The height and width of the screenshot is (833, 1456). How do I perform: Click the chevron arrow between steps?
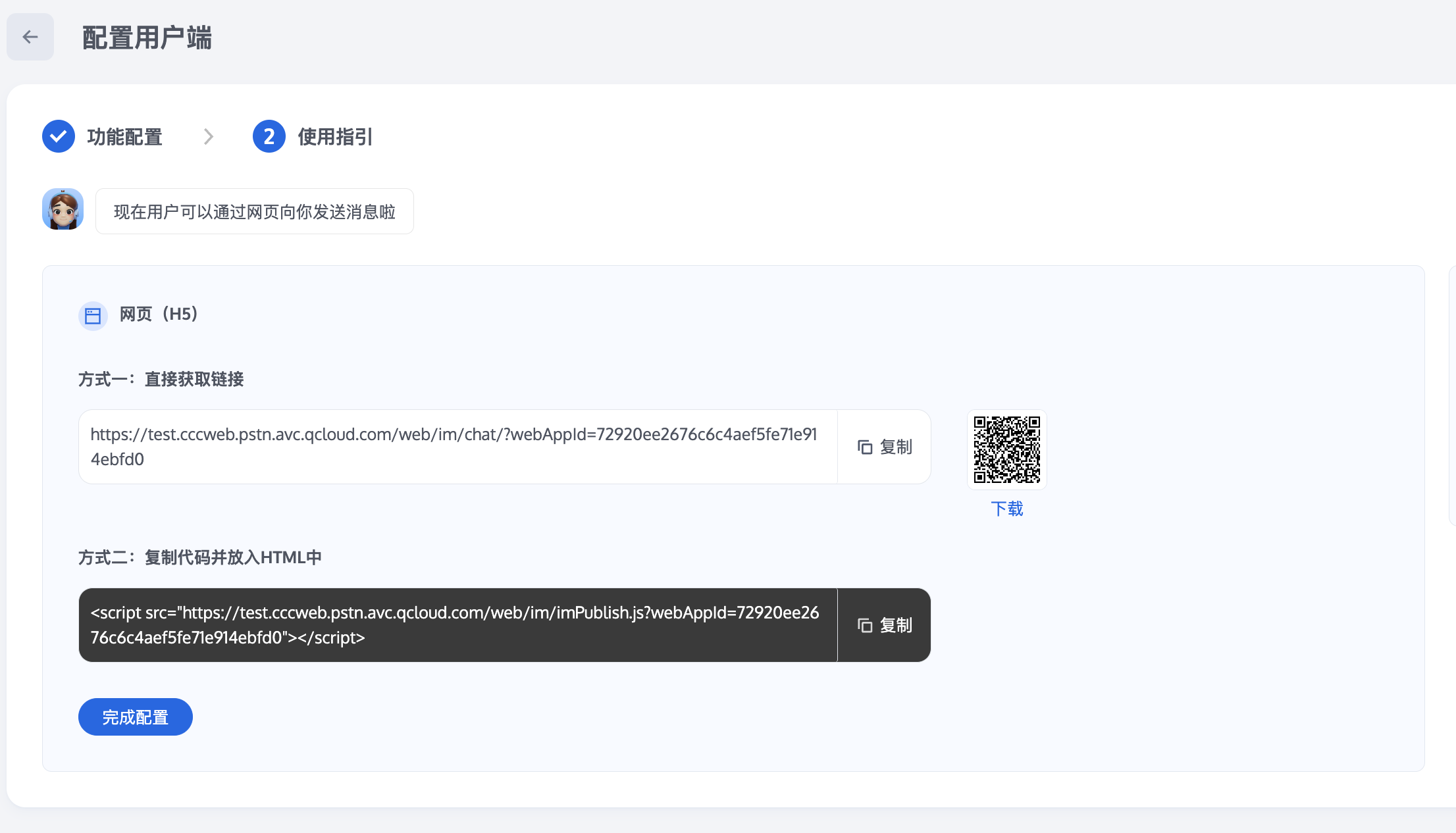tap(209, 136)
